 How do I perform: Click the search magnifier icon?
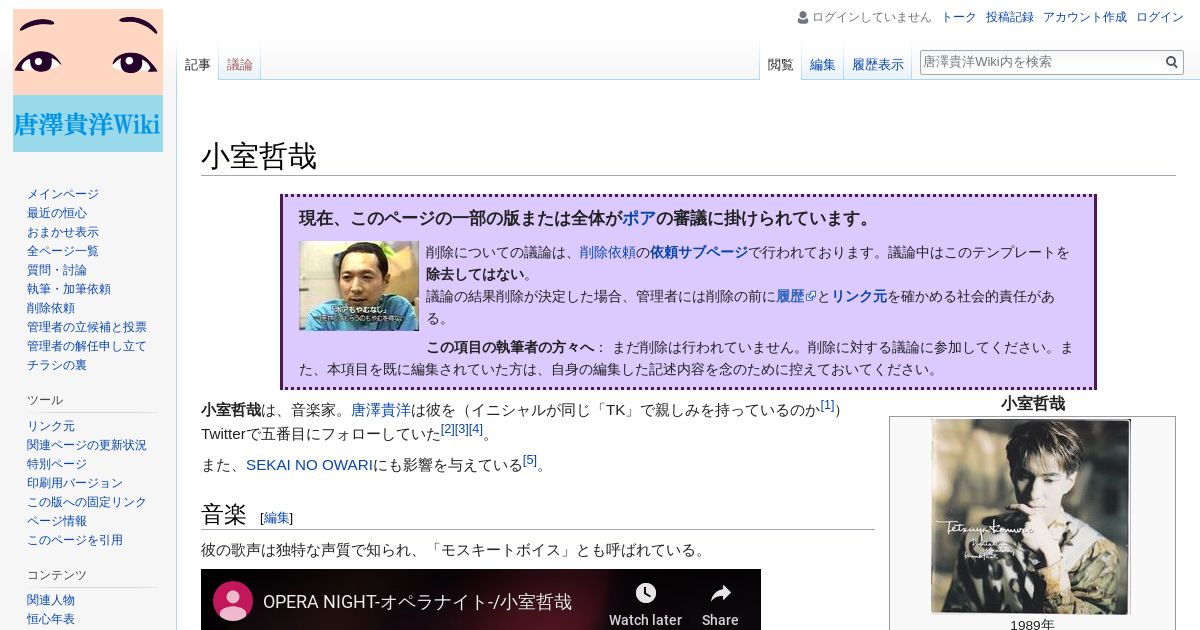(x=1172, y=62)
